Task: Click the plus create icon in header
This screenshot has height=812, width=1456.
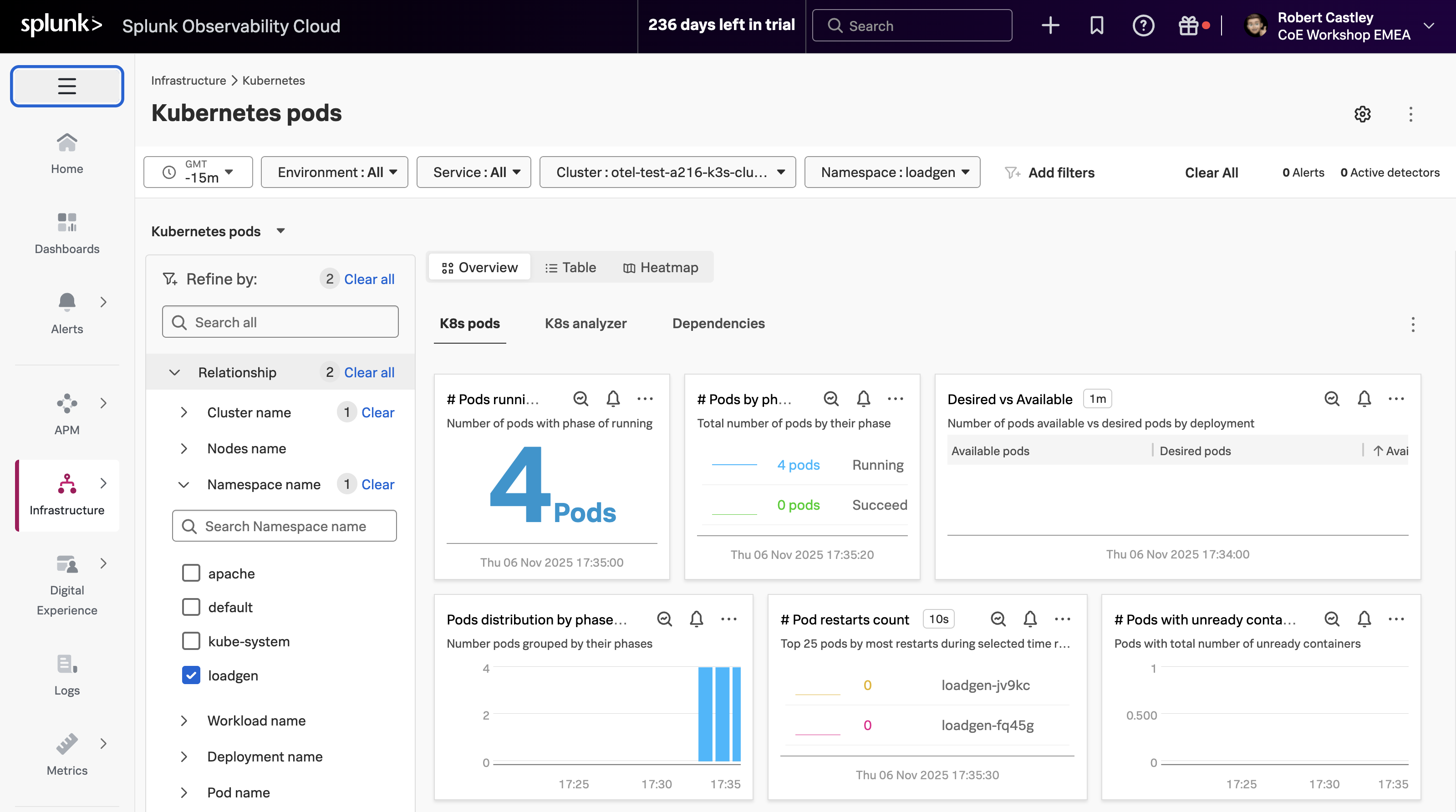Action: pos(1050,25)
